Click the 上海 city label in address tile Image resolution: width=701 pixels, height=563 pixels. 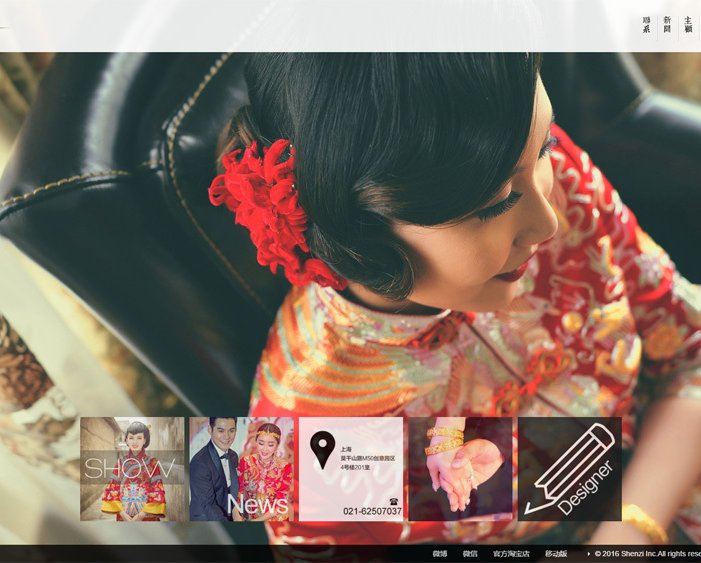click(346, 449)
